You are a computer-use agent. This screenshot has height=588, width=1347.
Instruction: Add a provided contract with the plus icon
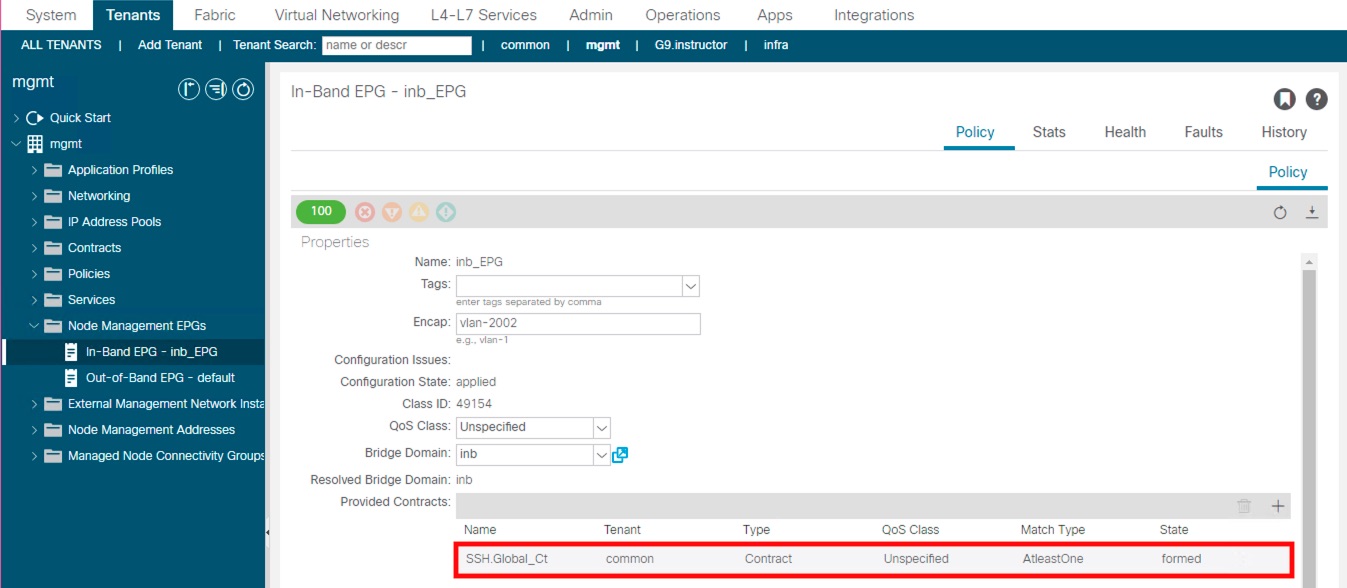(x=1277, y=506)
